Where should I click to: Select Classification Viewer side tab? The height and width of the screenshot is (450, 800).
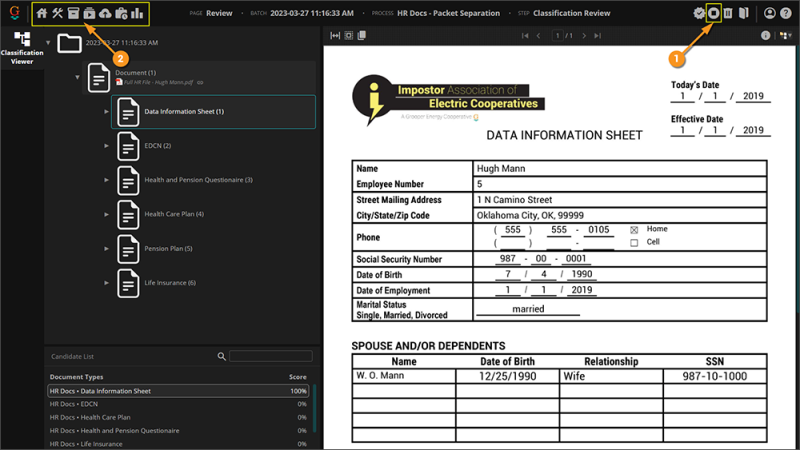22,47
